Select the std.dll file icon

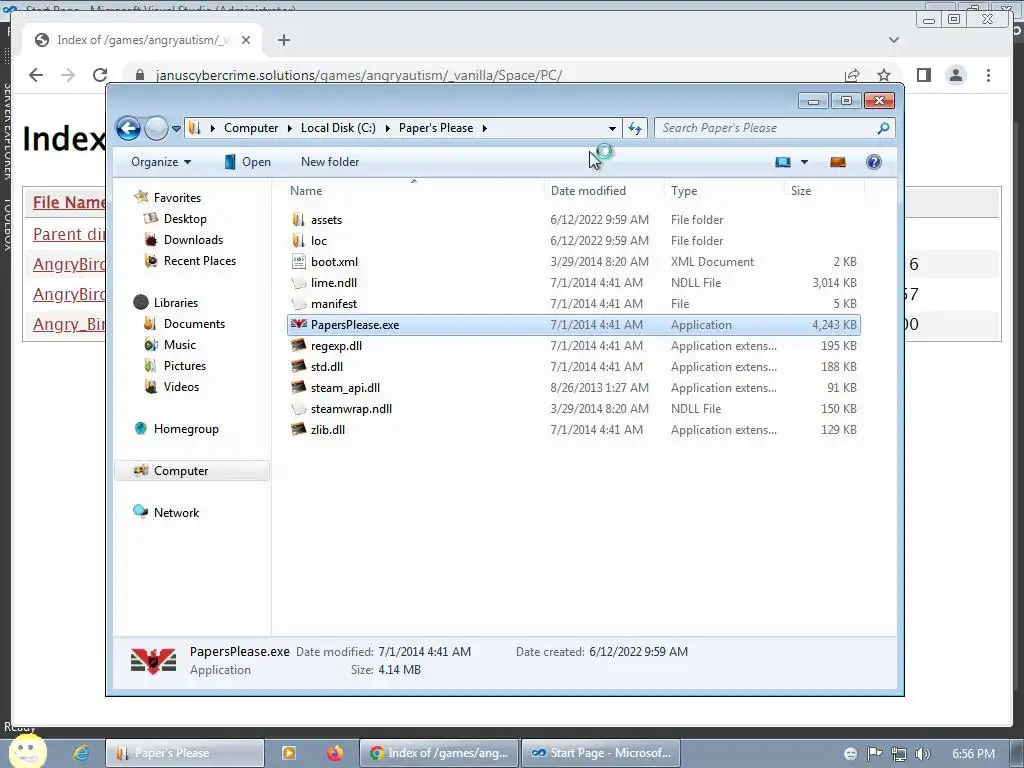point(298,366)
